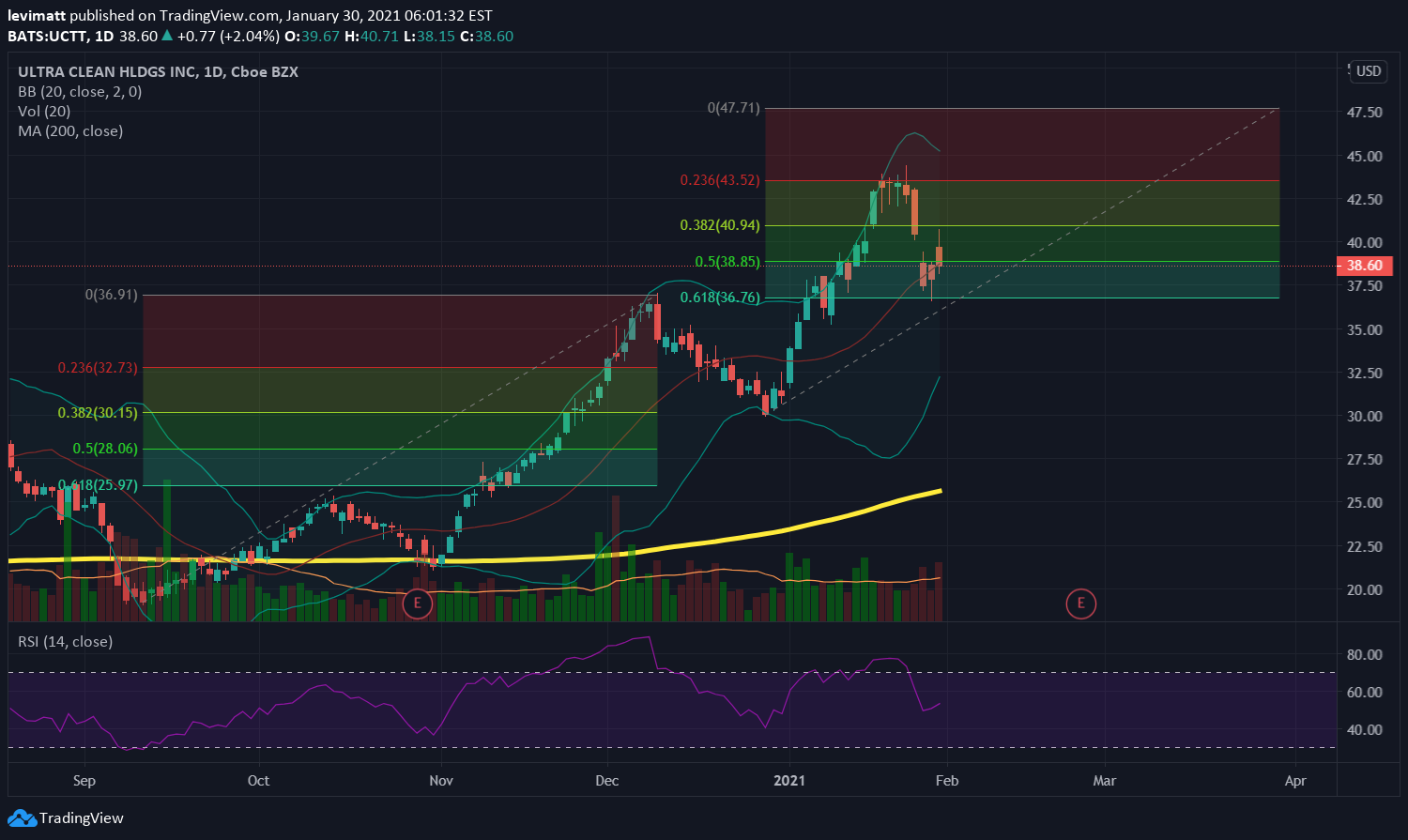Viewport: 1408px width, 840px height.
Task: Click the C:38.60 close value in header
Action: click(486, 36)
